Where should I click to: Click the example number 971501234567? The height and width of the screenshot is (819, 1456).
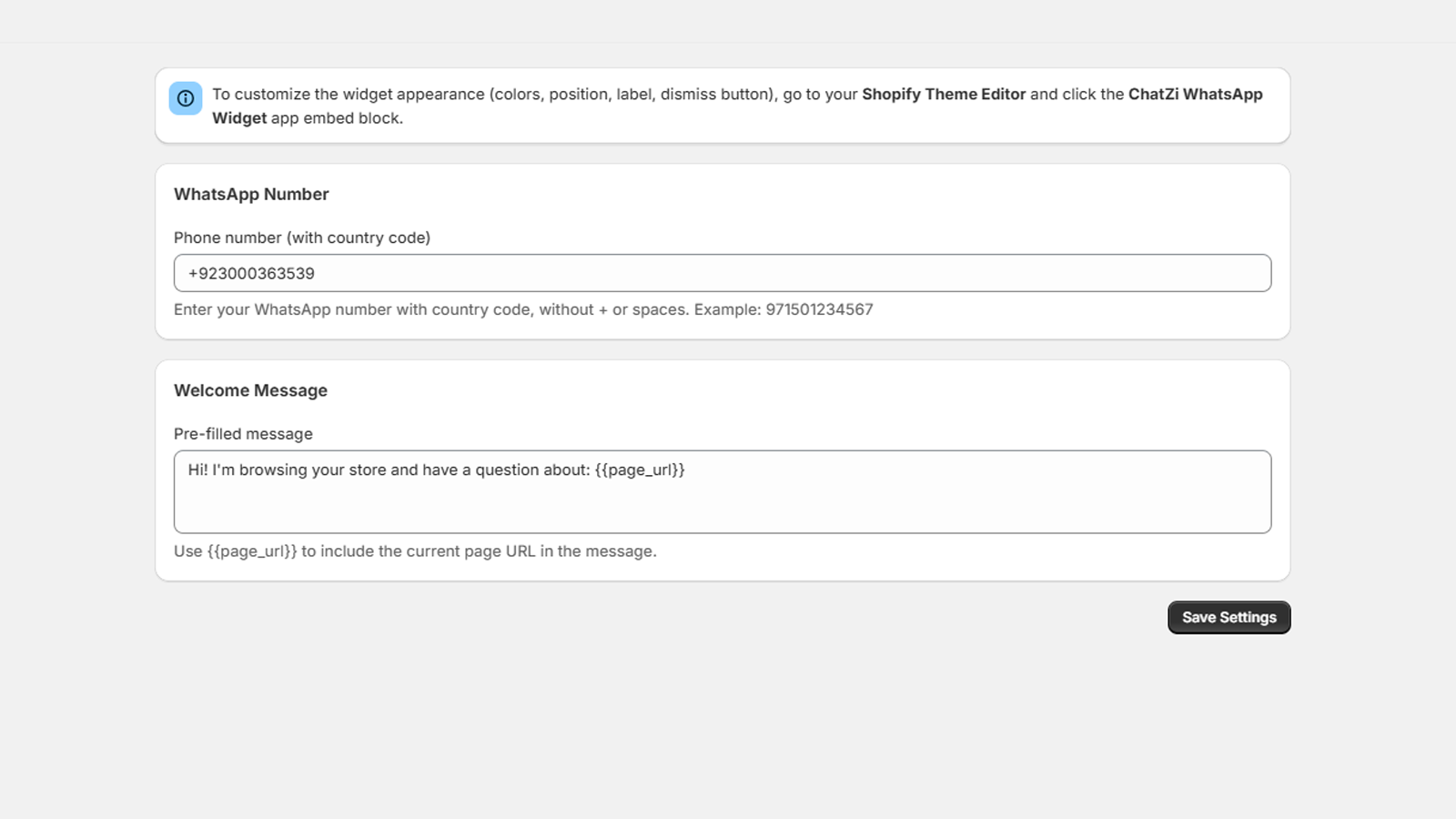click(819, 310)
